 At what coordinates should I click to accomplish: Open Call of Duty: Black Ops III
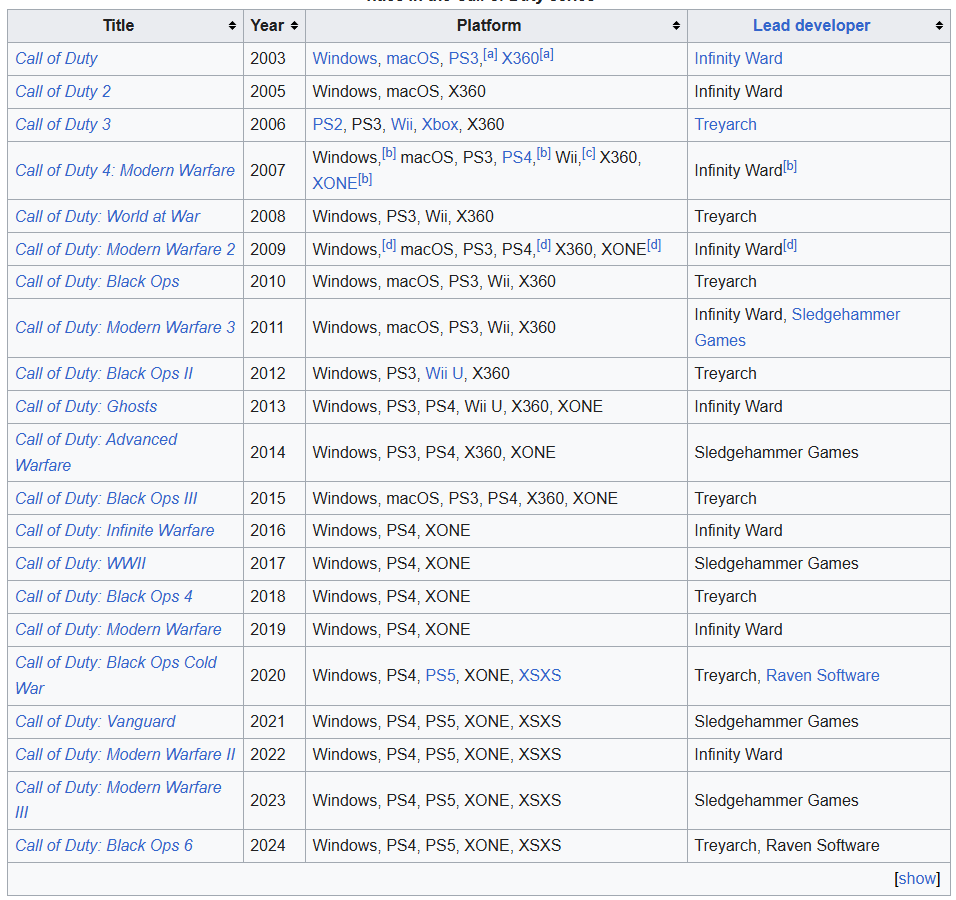tap(106, 498)
